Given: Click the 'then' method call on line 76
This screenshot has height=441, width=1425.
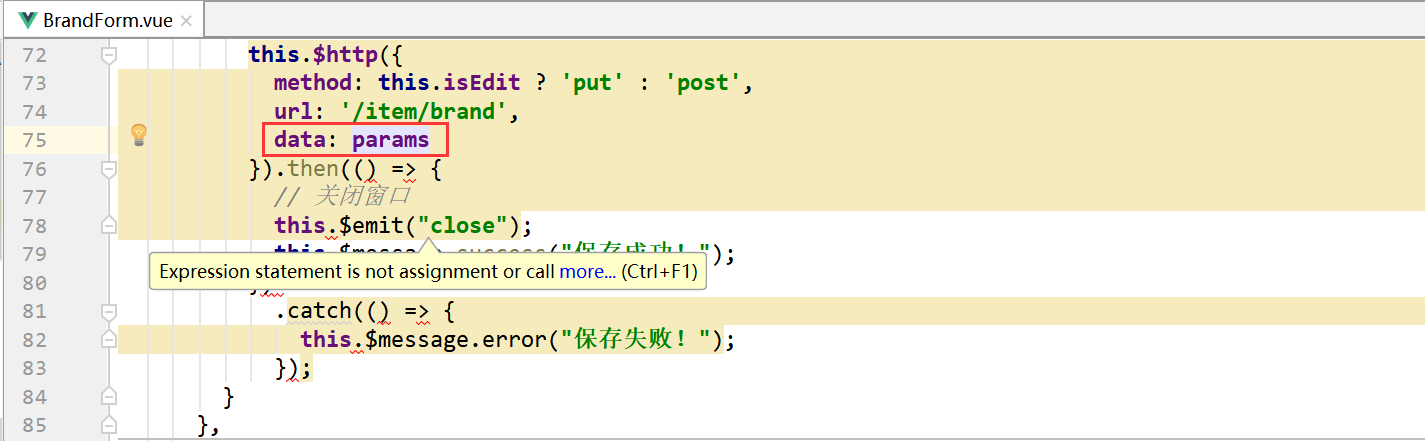Looking at the screenshot, I should (x=313, y=168).
